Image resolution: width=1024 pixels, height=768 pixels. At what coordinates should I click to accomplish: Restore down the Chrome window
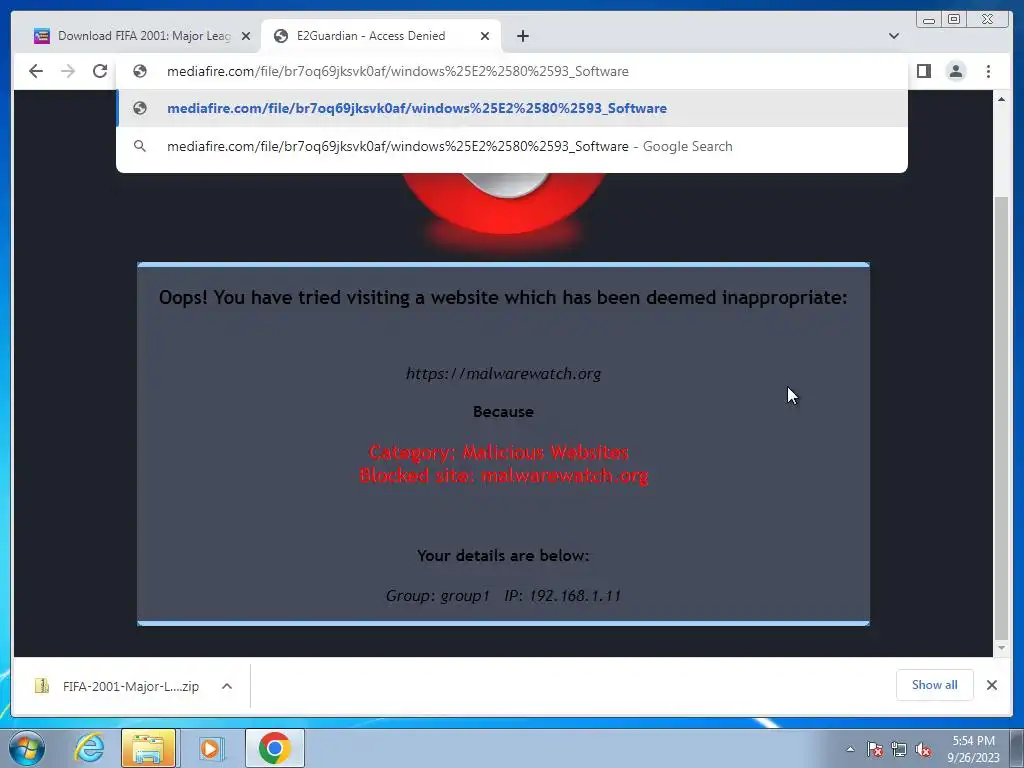click(954, 20)
